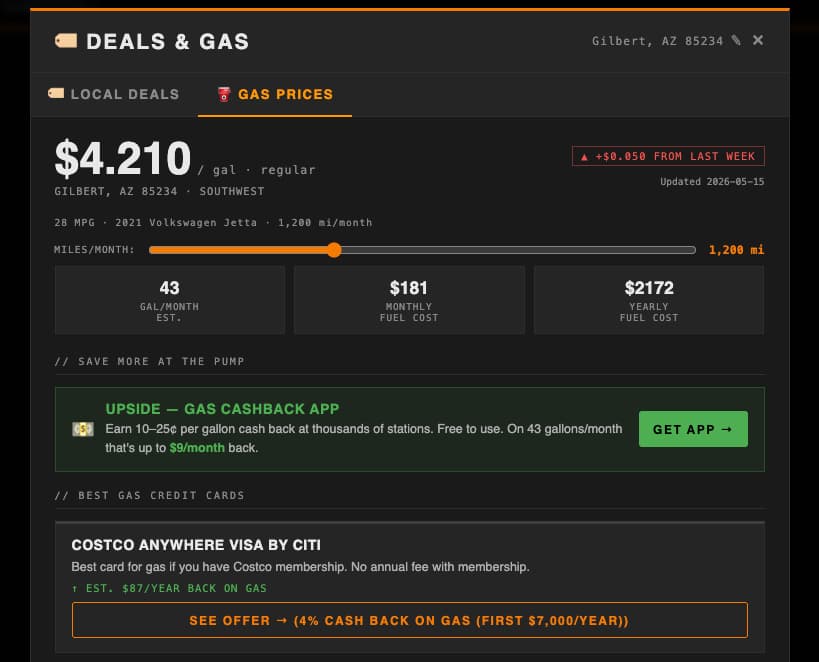Close the Deals & Gas panel
Screen dimensions: 819x662
tap(758, 40)
